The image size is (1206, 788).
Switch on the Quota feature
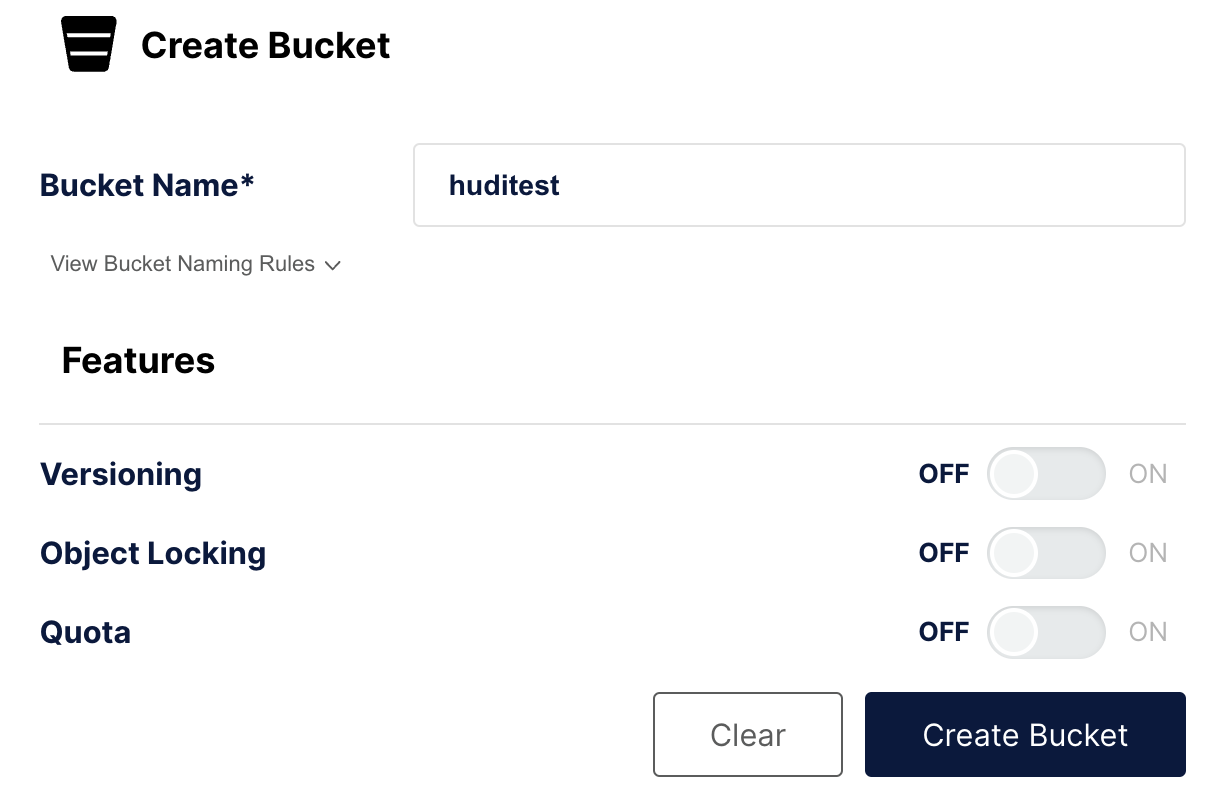pyautogui.click(x=1046, y=632)
